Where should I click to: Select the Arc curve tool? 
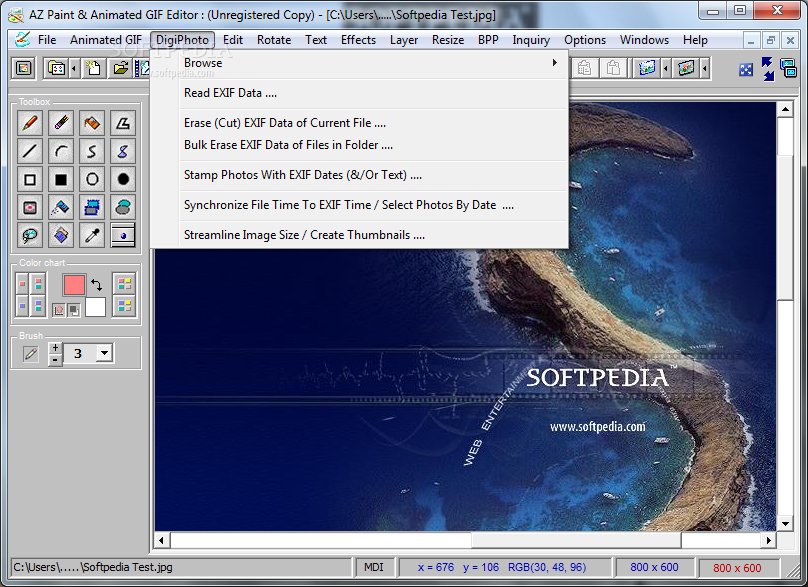click(x=61, y=151)
